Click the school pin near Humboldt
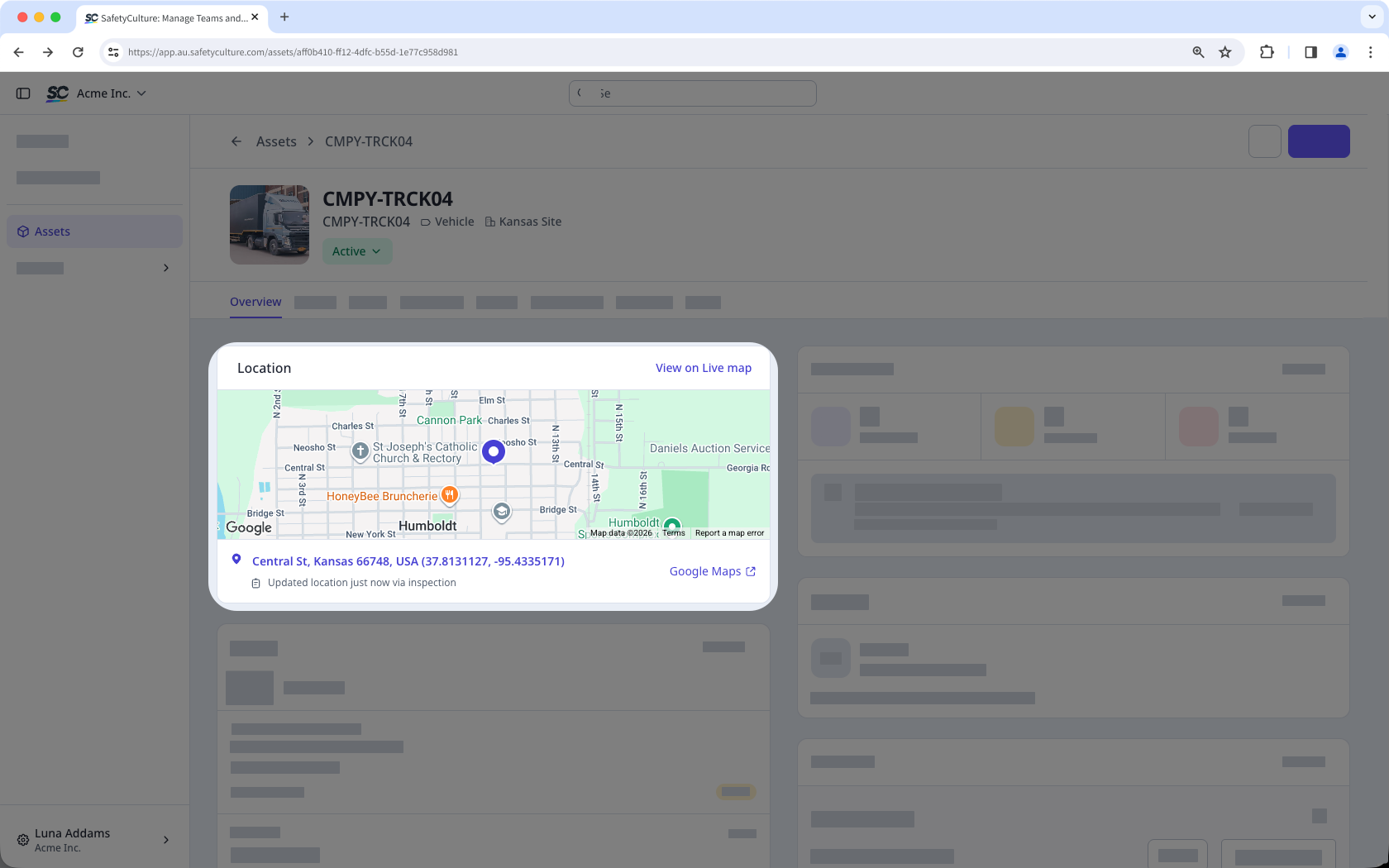The height and width of the screenshot is (868, 1389). coord(501,512)
